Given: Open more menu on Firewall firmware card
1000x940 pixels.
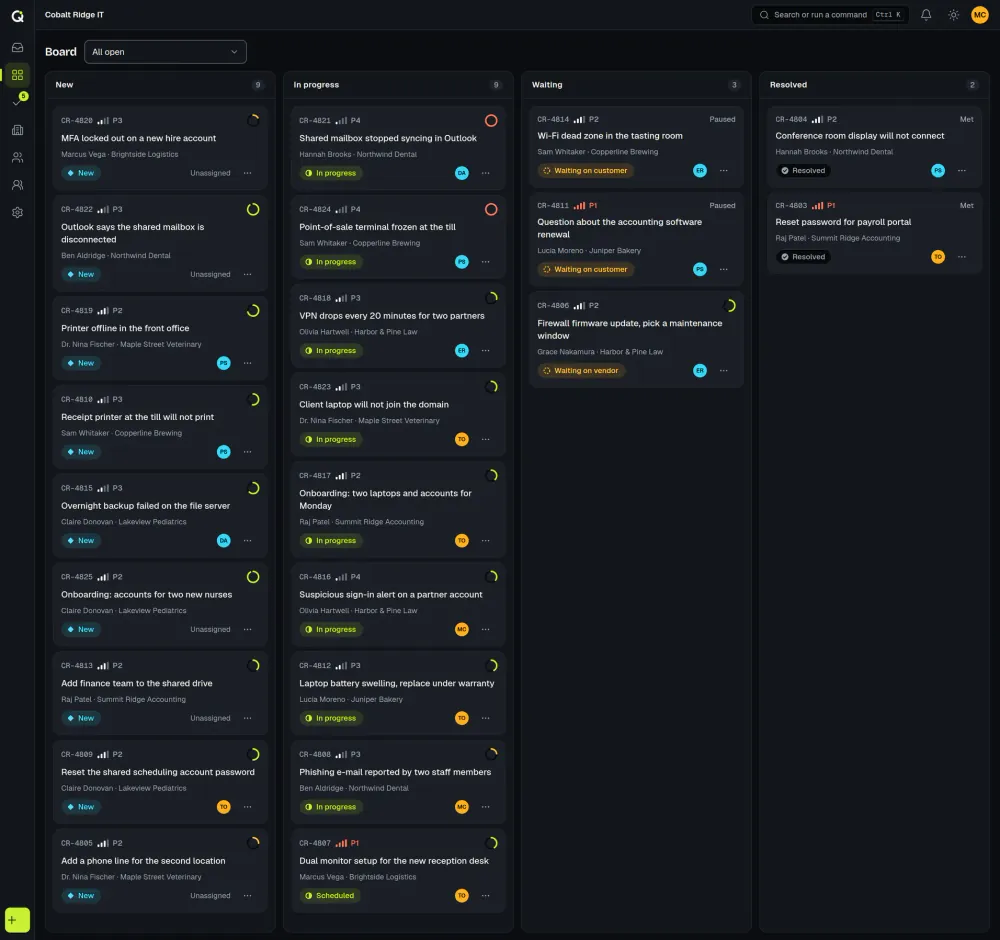Looking at the screenshot, I should (723, 371).
